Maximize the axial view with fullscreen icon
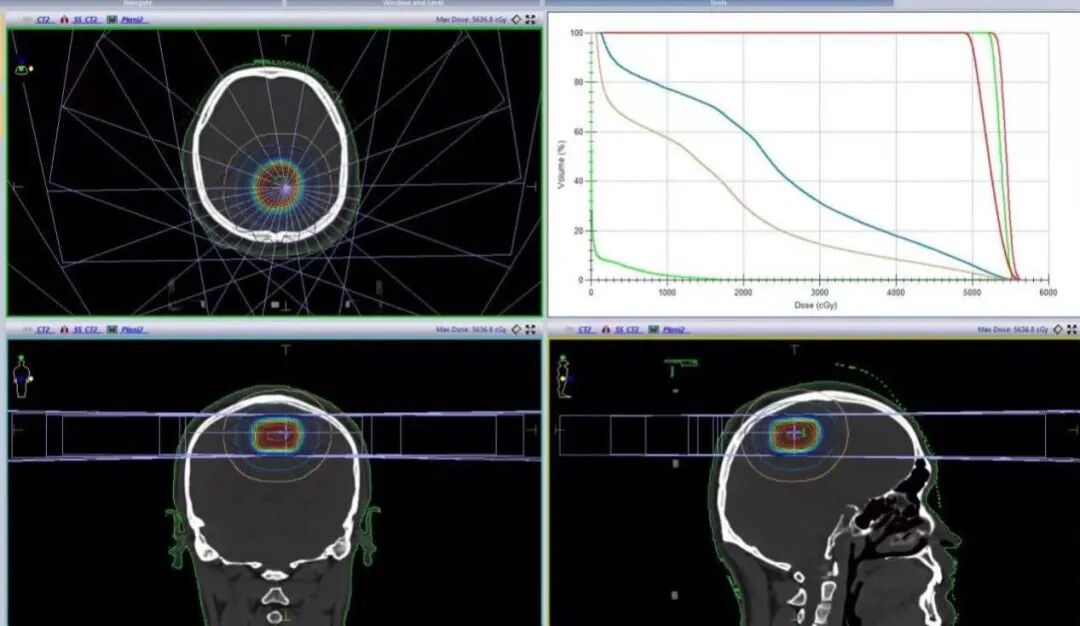 [530, 20]
